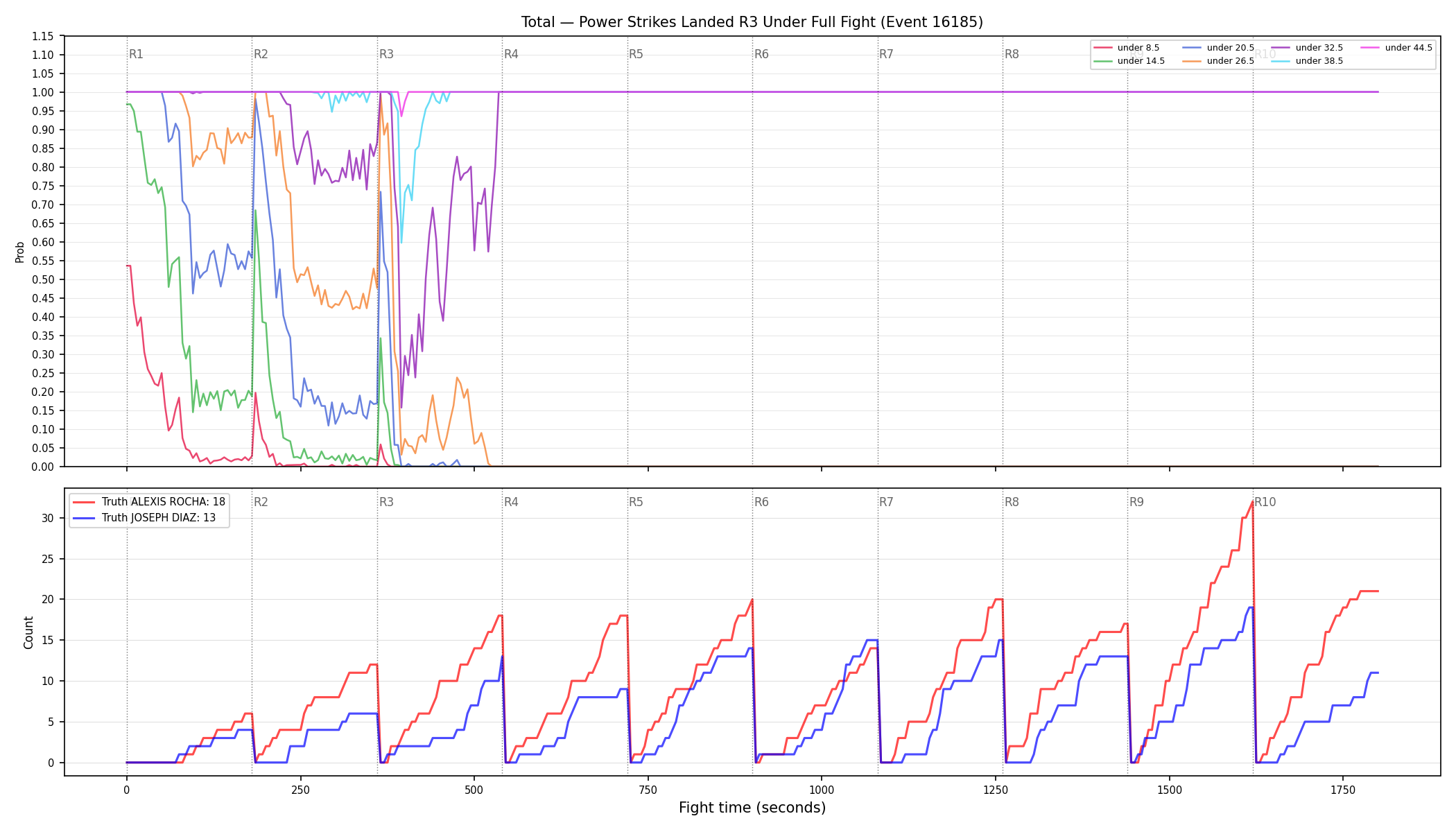Click the R1 round label in the probability chart
The width and height of the screenshot is (1456, 832).
pyautogui.click(x=136, y=54)
